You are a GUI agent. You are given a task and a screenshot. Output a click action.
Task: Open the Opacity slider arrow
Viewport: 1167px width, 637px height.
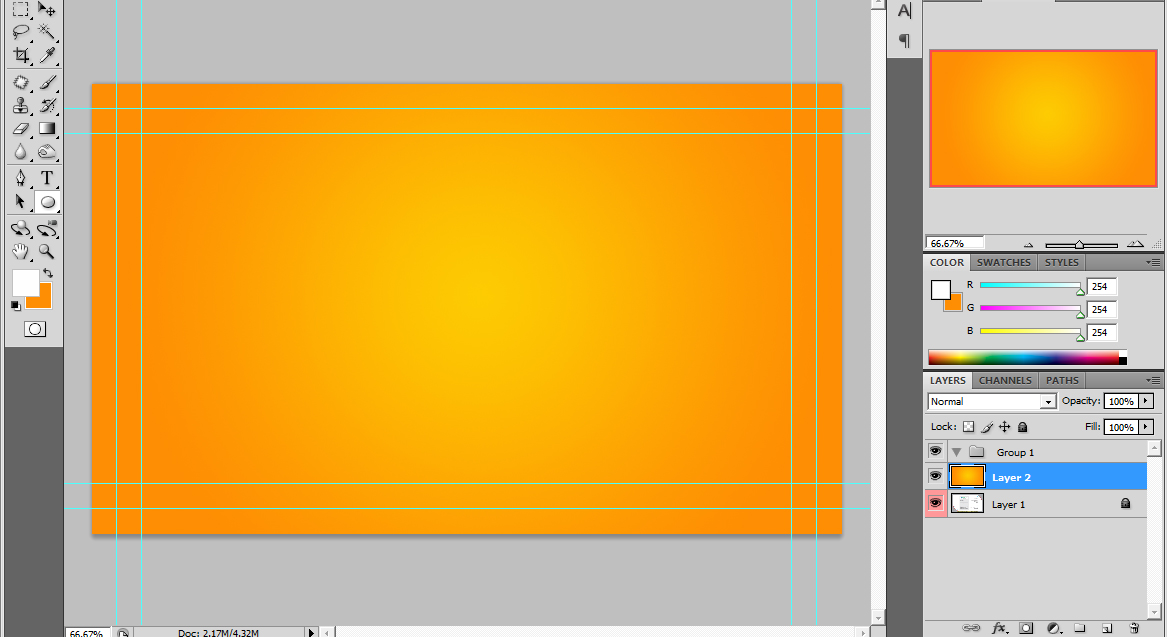1146,400
